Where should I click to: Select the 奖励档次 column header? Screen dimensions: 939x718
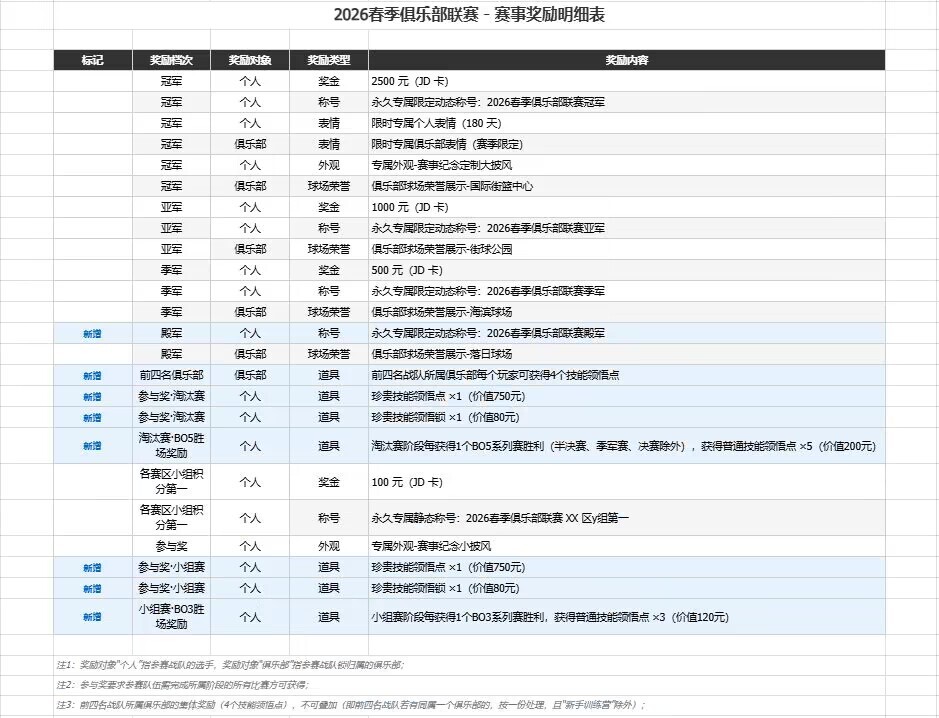coord(171,60)
